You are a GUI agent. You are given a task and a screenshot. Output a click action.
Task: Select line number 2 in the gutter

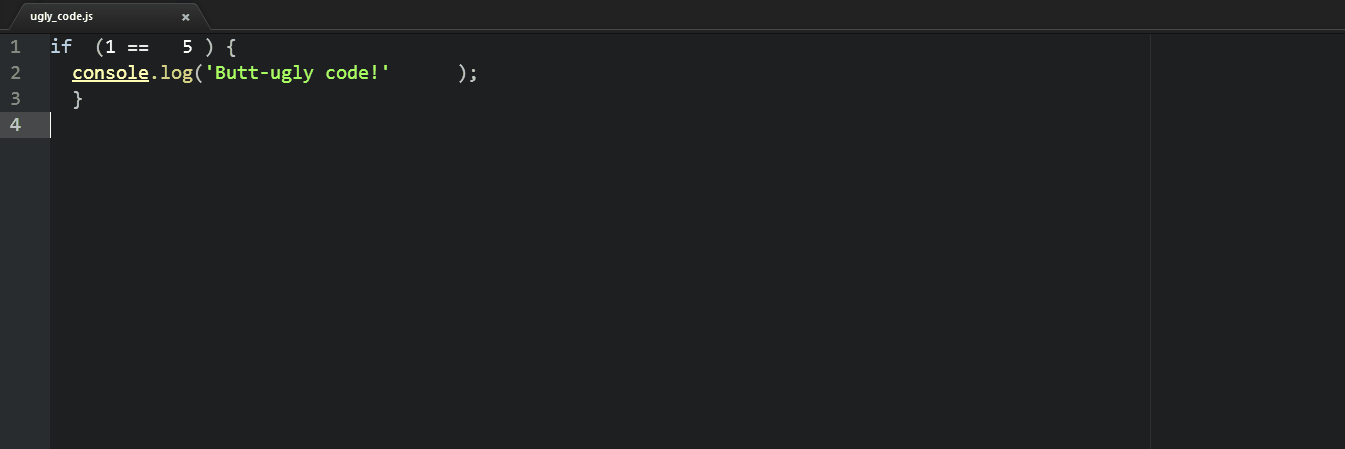[x=15, y=73]
